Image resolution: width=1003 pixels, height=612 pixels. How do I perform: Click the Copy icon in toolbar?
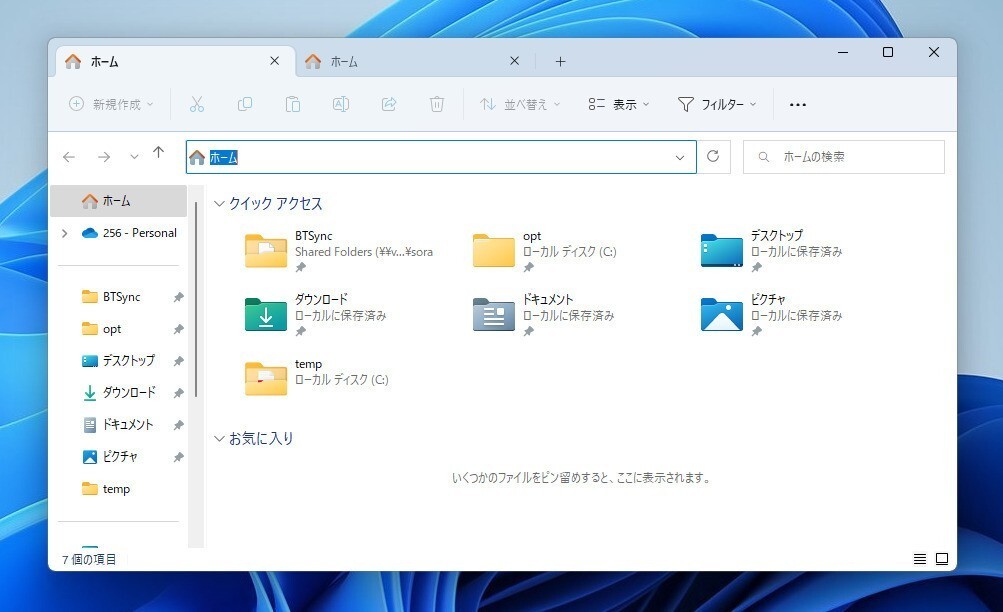(x=245, y=104)
